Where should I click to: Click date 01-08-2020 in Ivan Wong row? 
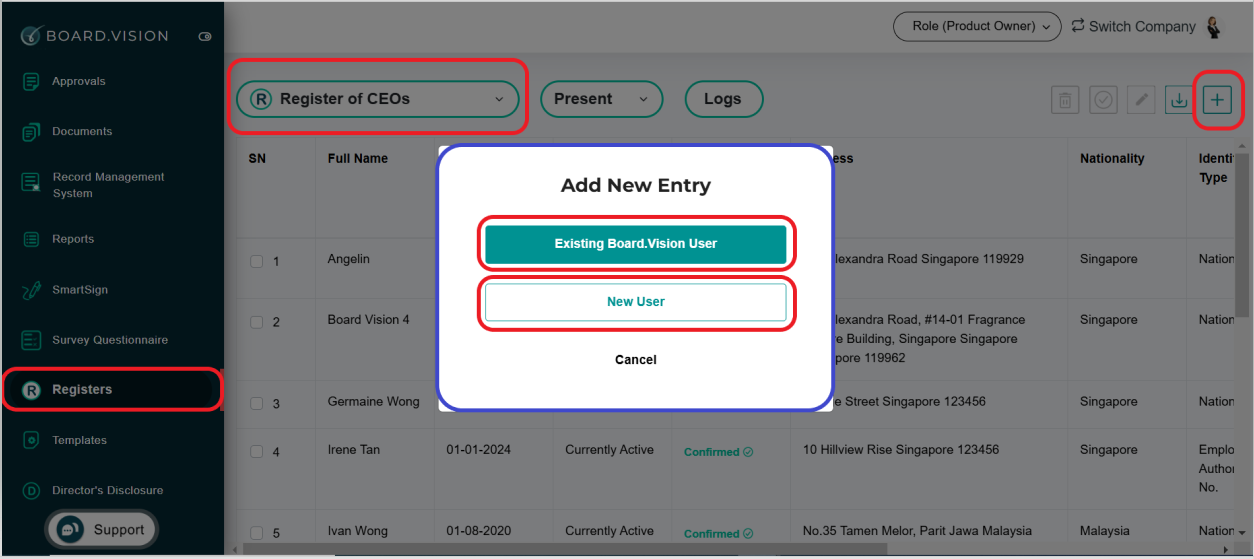[x=479, y=531]
